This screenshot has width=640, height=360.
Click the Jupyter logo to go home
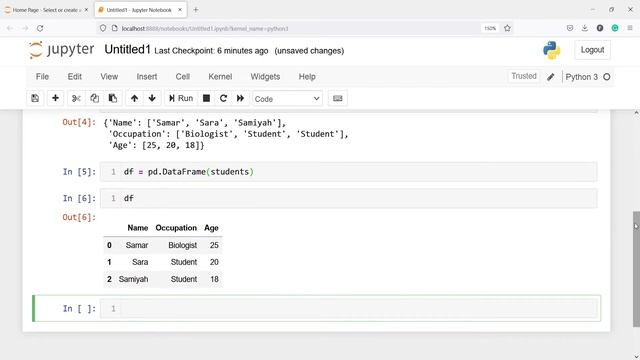click(x=62, y=50)
